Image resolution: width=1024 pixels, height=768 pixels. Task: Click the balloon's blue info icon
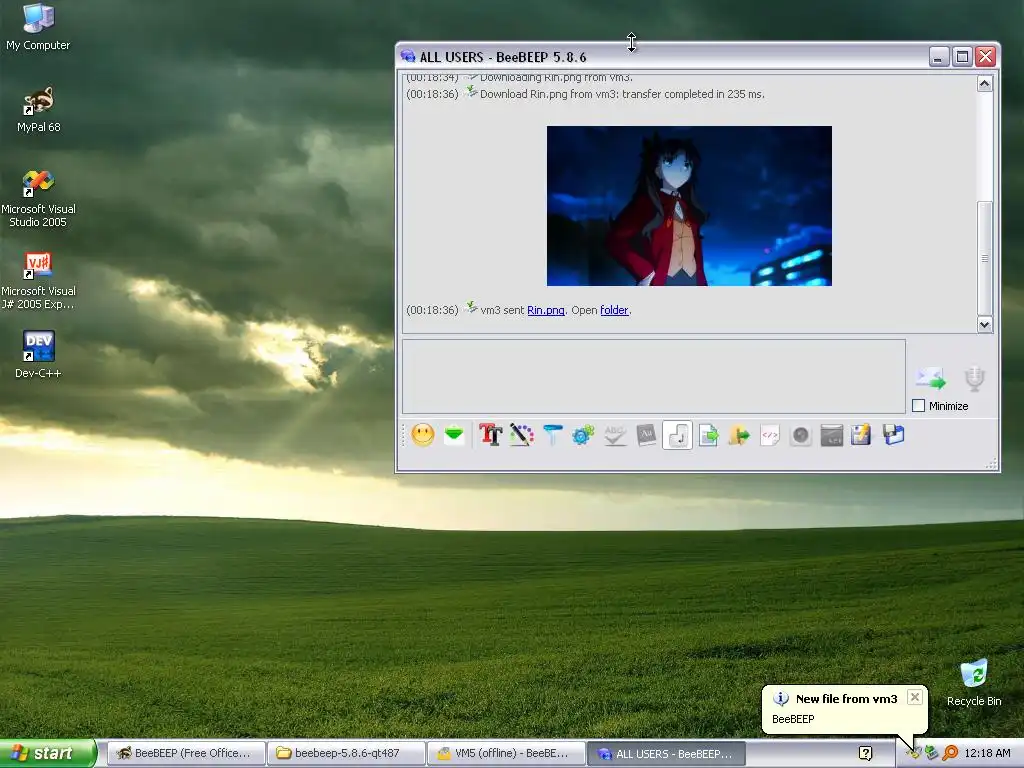coord(780,699)
